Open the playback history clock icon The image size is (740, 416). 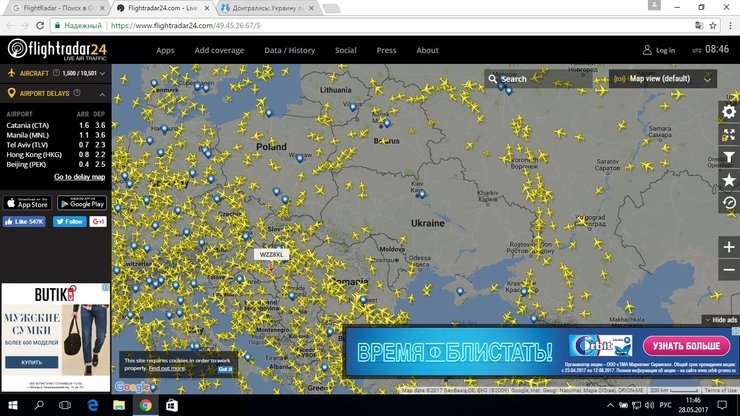tap(728, 203)
